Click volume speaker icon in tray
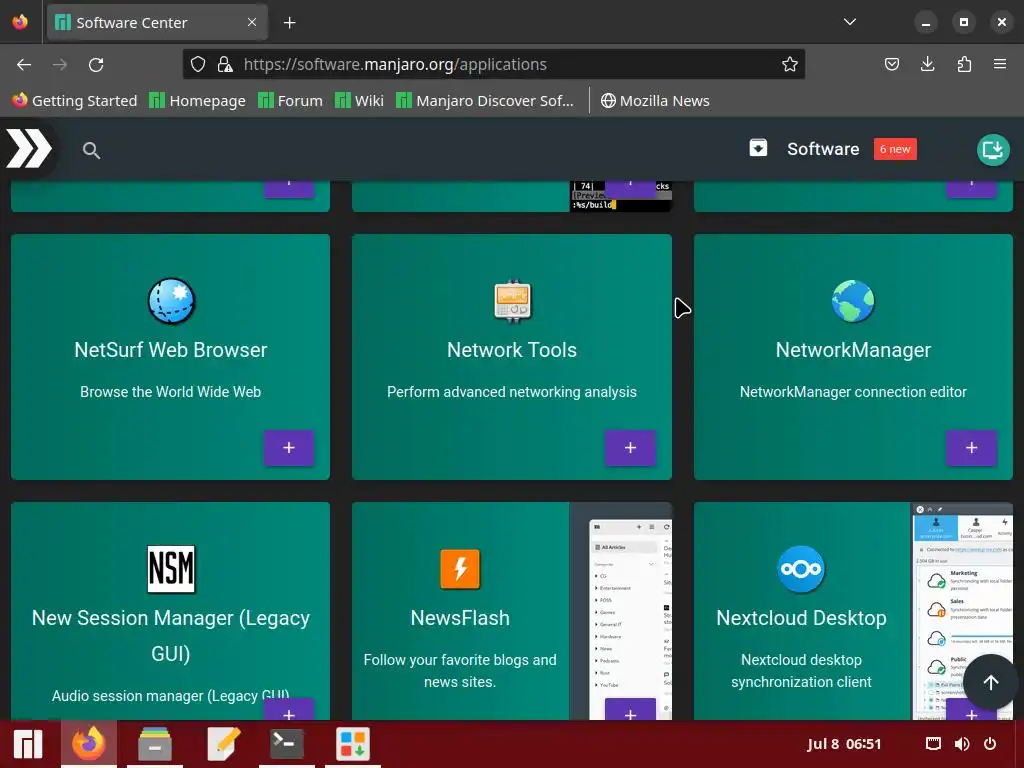 pos(961,744)
